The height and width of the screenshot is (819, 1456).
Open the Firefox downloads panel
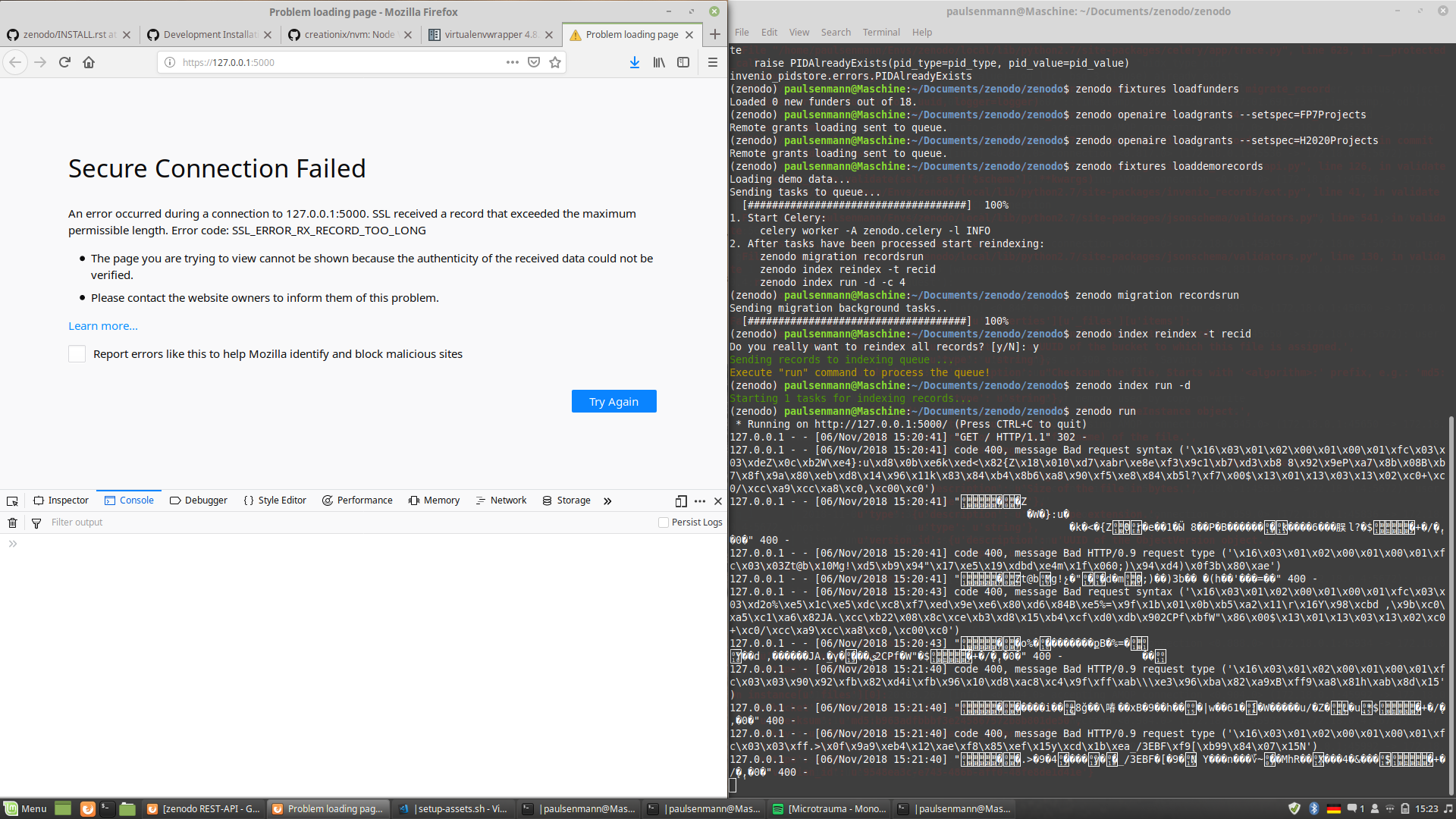tap(635, 62)
